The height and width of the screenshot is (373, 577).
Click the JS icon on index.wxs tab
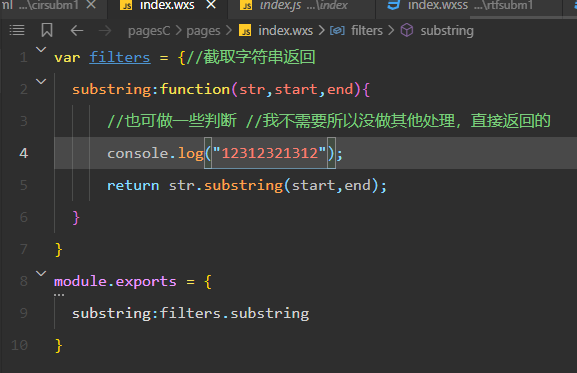tap(126, 5)
